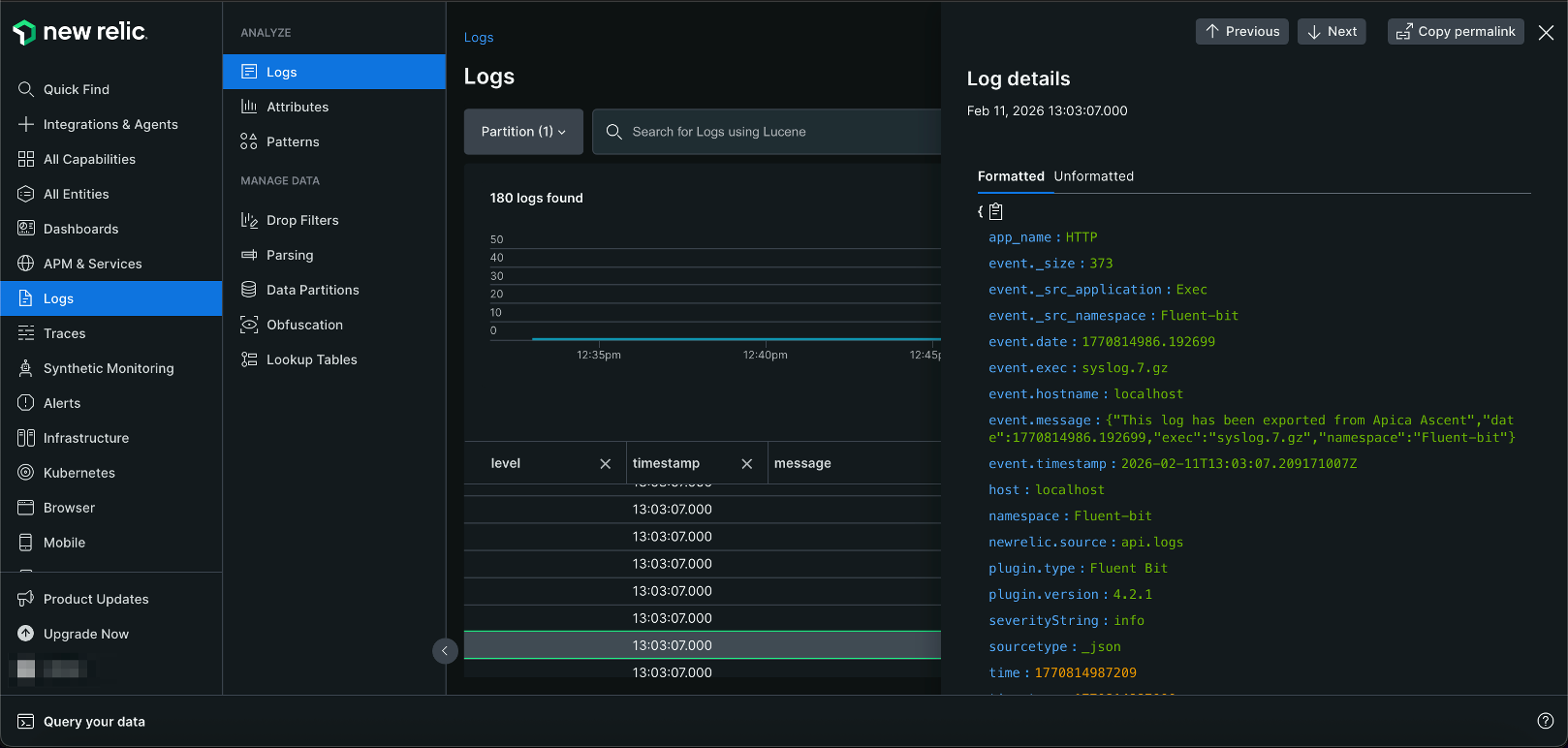Open Drop Filters icon in Manage Data
The height and width of the screenshot is (748, 1568).
pyautogui.click(x=249, y=220)
